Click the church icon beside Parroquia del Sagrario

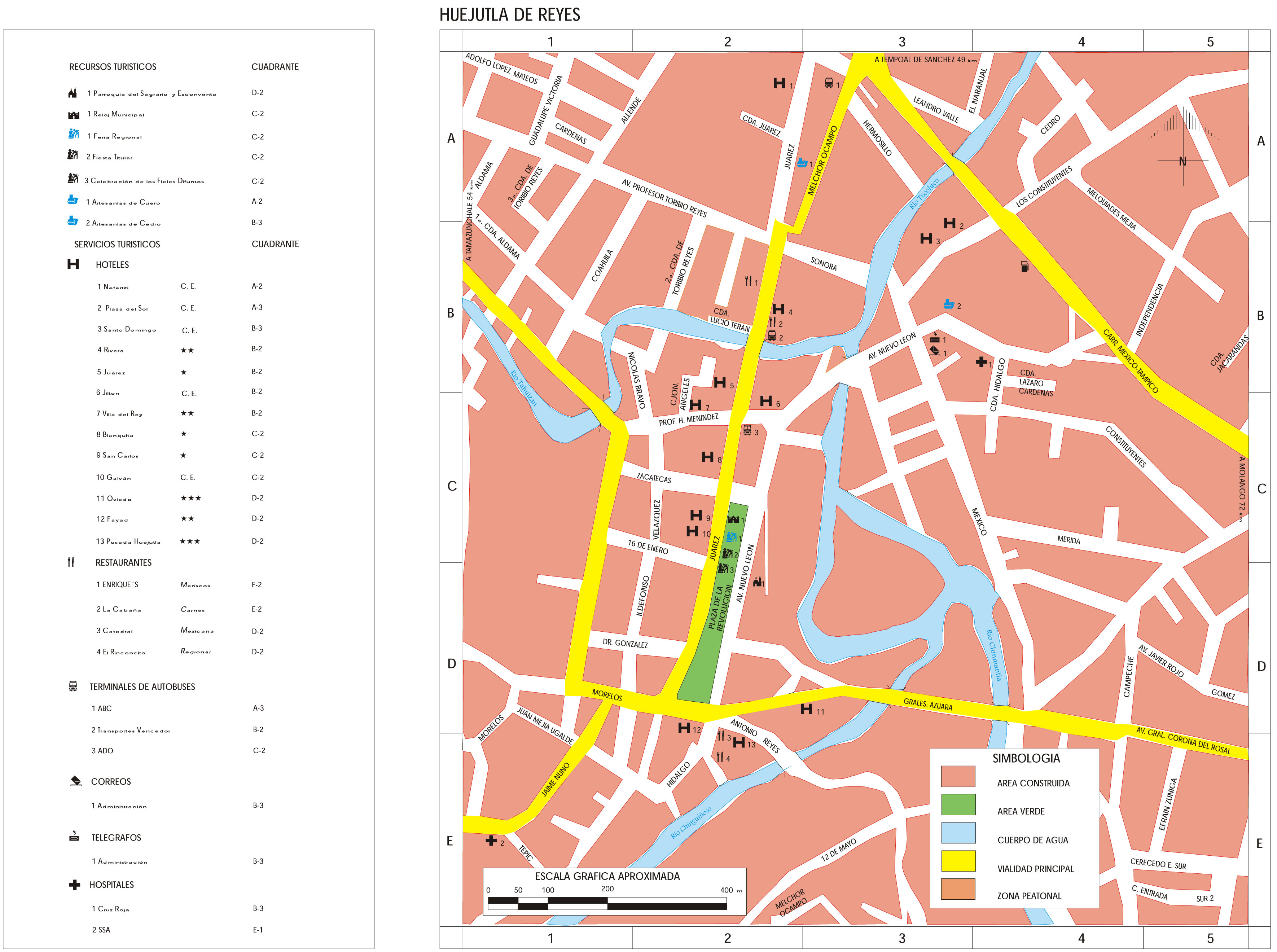73,93
